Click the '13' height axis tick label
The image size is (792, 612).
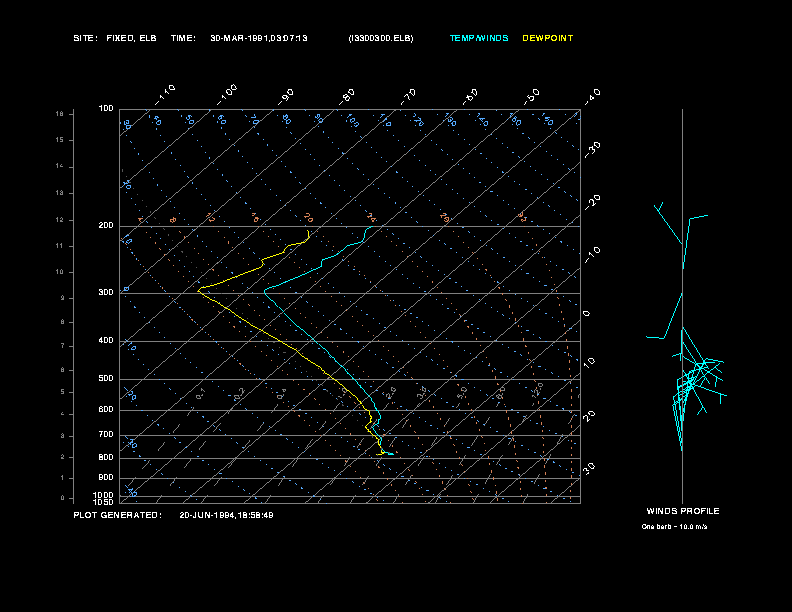pos(60,192)
